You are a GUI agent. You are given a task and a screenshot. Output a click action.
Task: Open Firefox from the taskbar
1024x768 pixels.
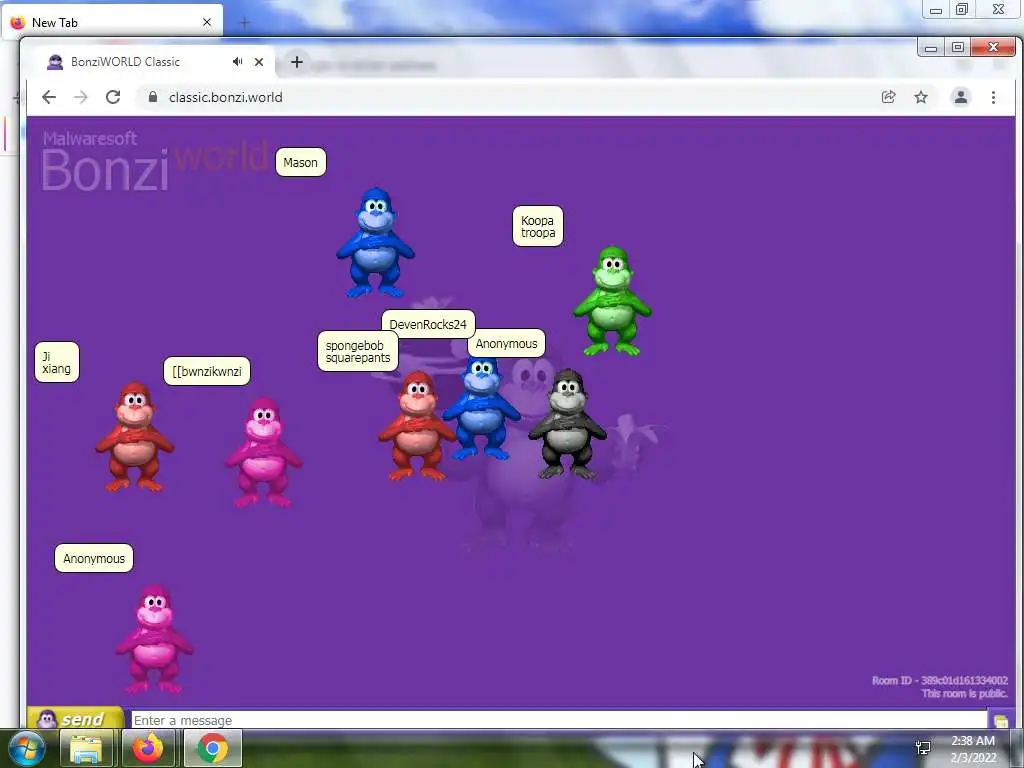pos(148,748)
